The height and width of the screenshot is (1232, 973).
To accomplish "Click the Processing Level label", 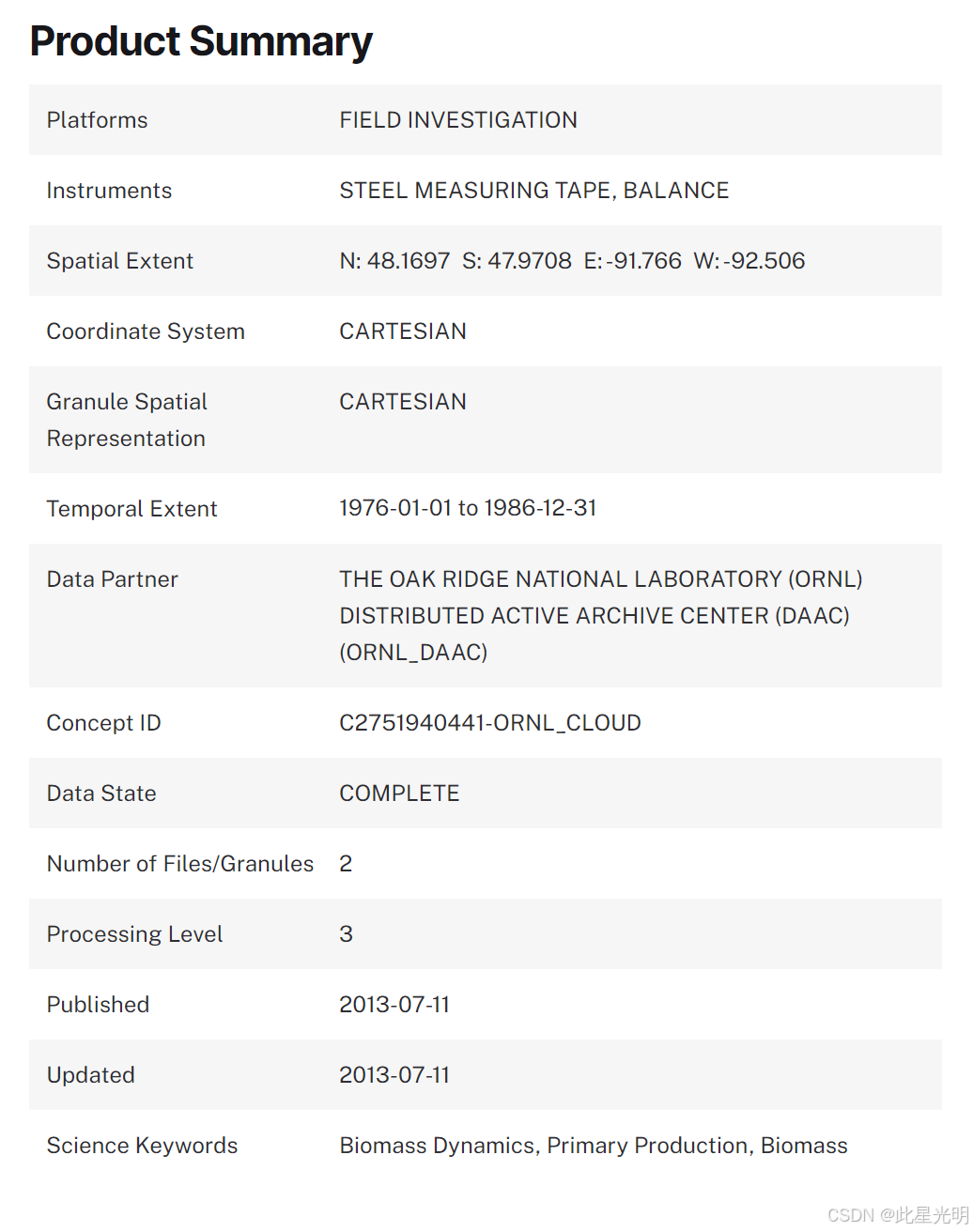I will 134,934.
